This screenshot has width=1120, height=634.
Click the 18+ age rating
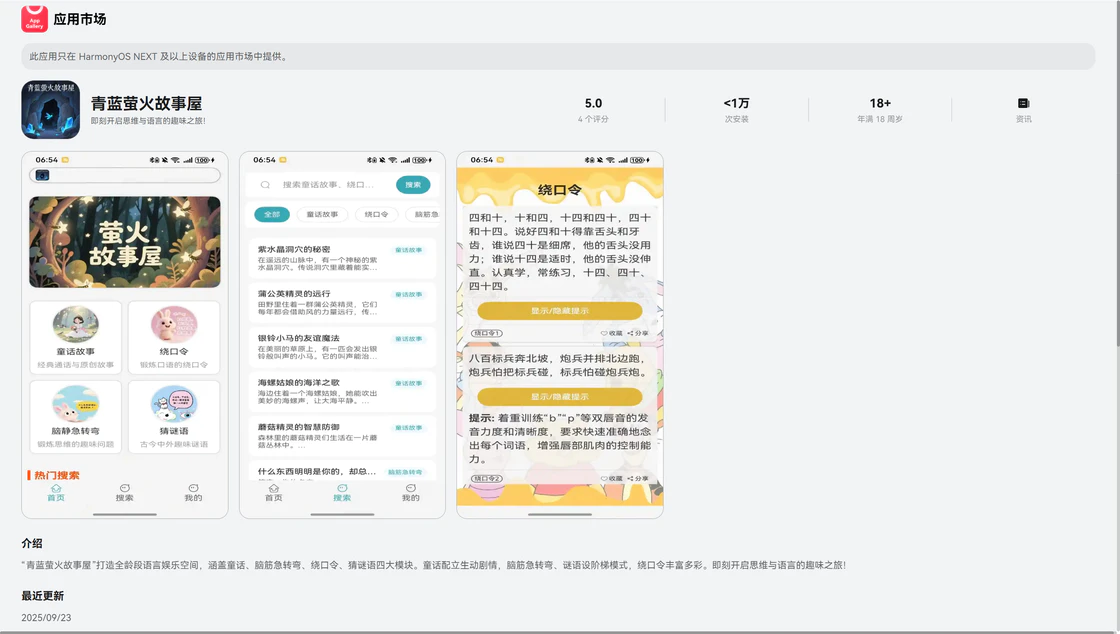click(880, 104)
